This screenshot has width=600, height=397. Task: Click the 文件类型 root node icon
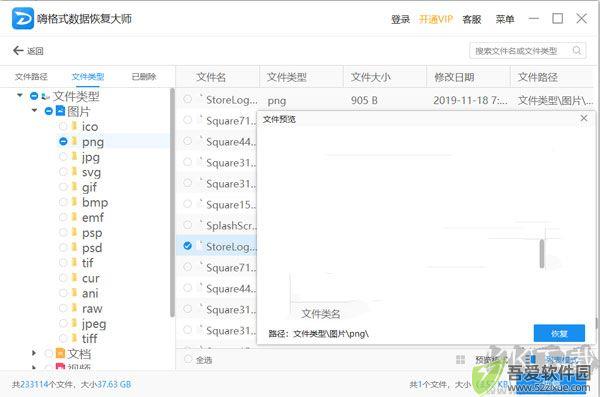pyautogui.click(x=46, y=96)
